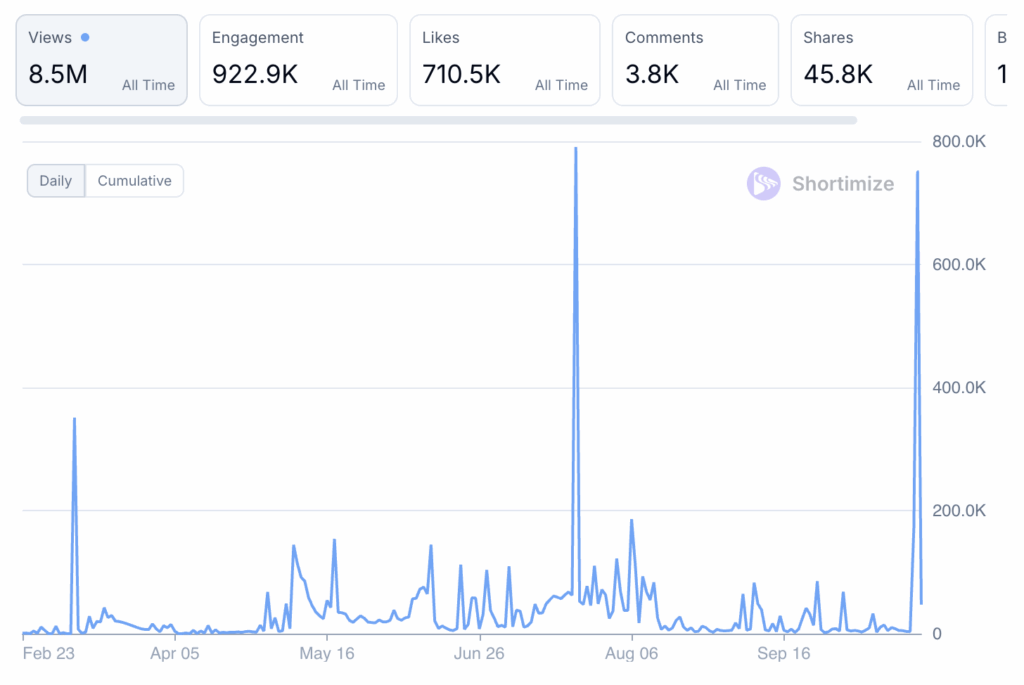Viewport: 1024px width, 685px height.
Task: Select the Comments metric card
Action: coord(695,60)
